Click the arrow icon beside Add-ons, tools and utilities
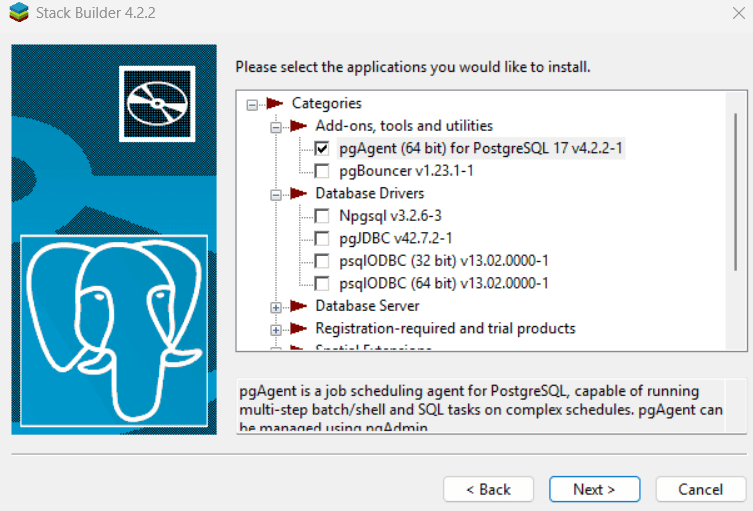The image size is (753, 511). point(298,126)
